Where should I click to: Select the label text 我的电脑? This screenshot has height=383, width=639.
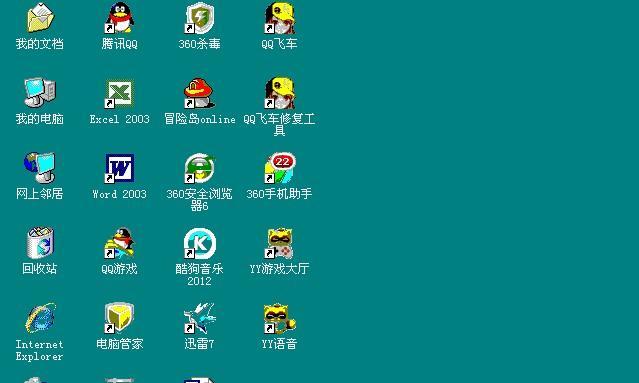coord(40,119)
